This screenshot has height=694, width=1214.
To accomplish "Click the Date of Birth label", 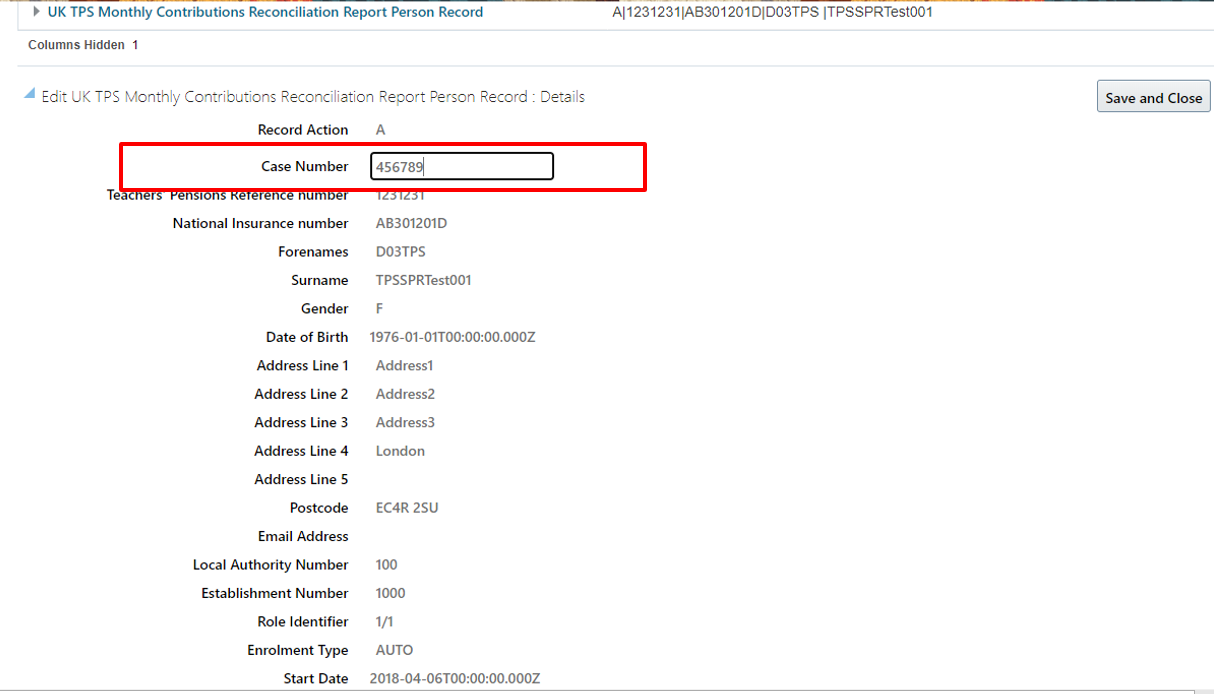I will click(307, 337).
